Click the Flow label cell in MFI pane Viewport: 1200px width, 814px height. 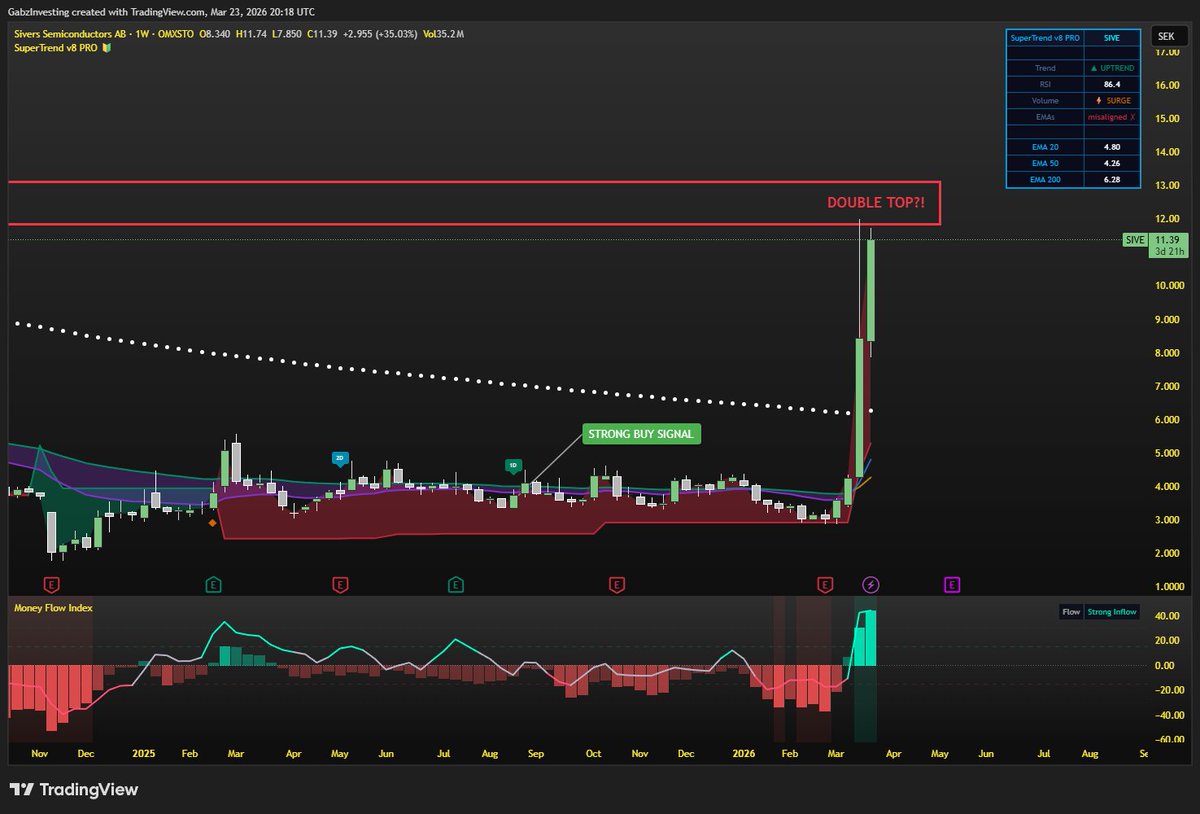[x=1071, y=612]
